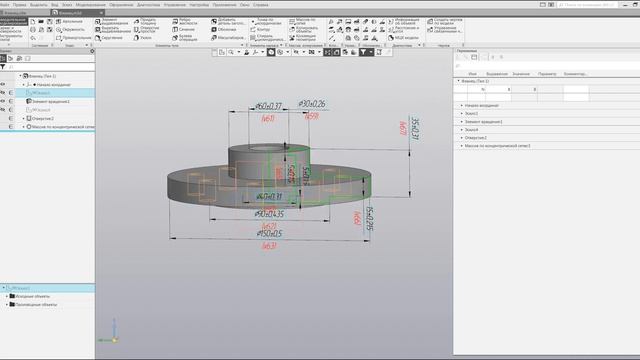Expand Отверстие:2 node in model tree
Viewport: 640px width, 360px height.
tap(24, 118)
